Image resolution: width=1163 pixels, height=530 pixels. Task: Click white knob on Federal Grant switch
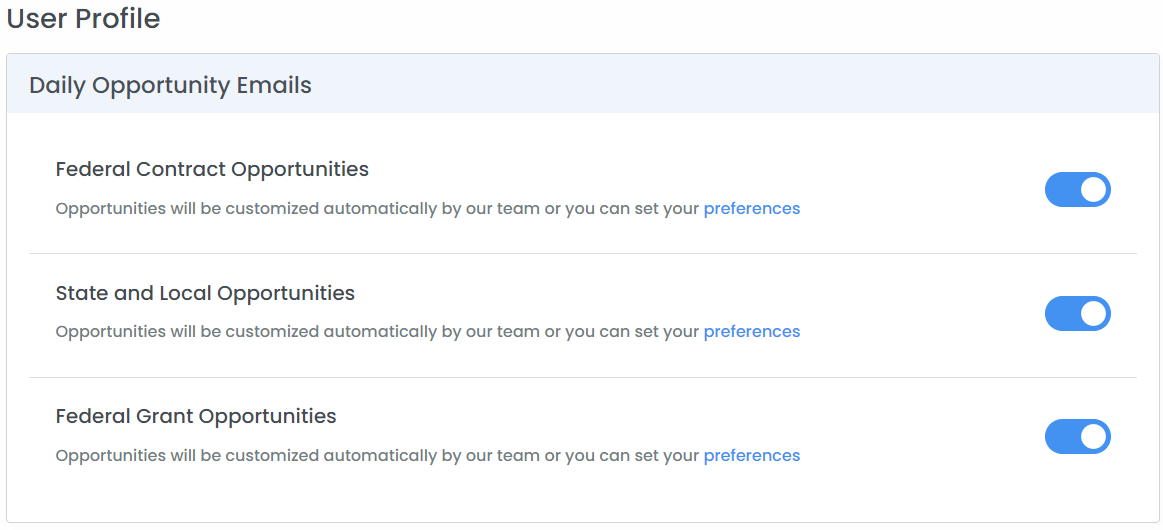[1093, 437]
